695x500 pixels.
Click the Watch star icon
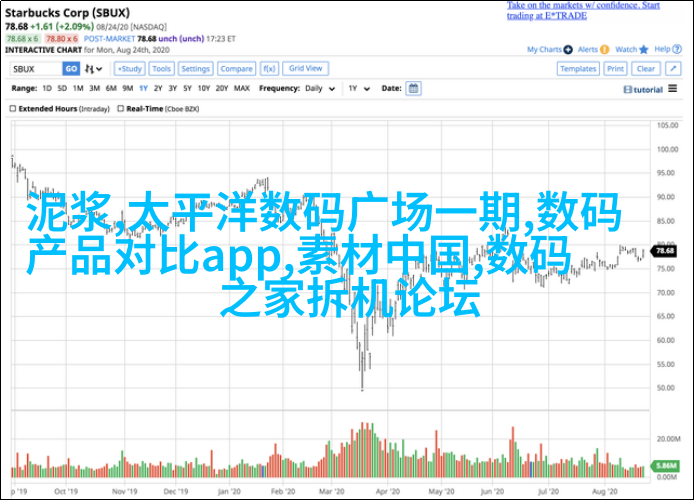644,50
